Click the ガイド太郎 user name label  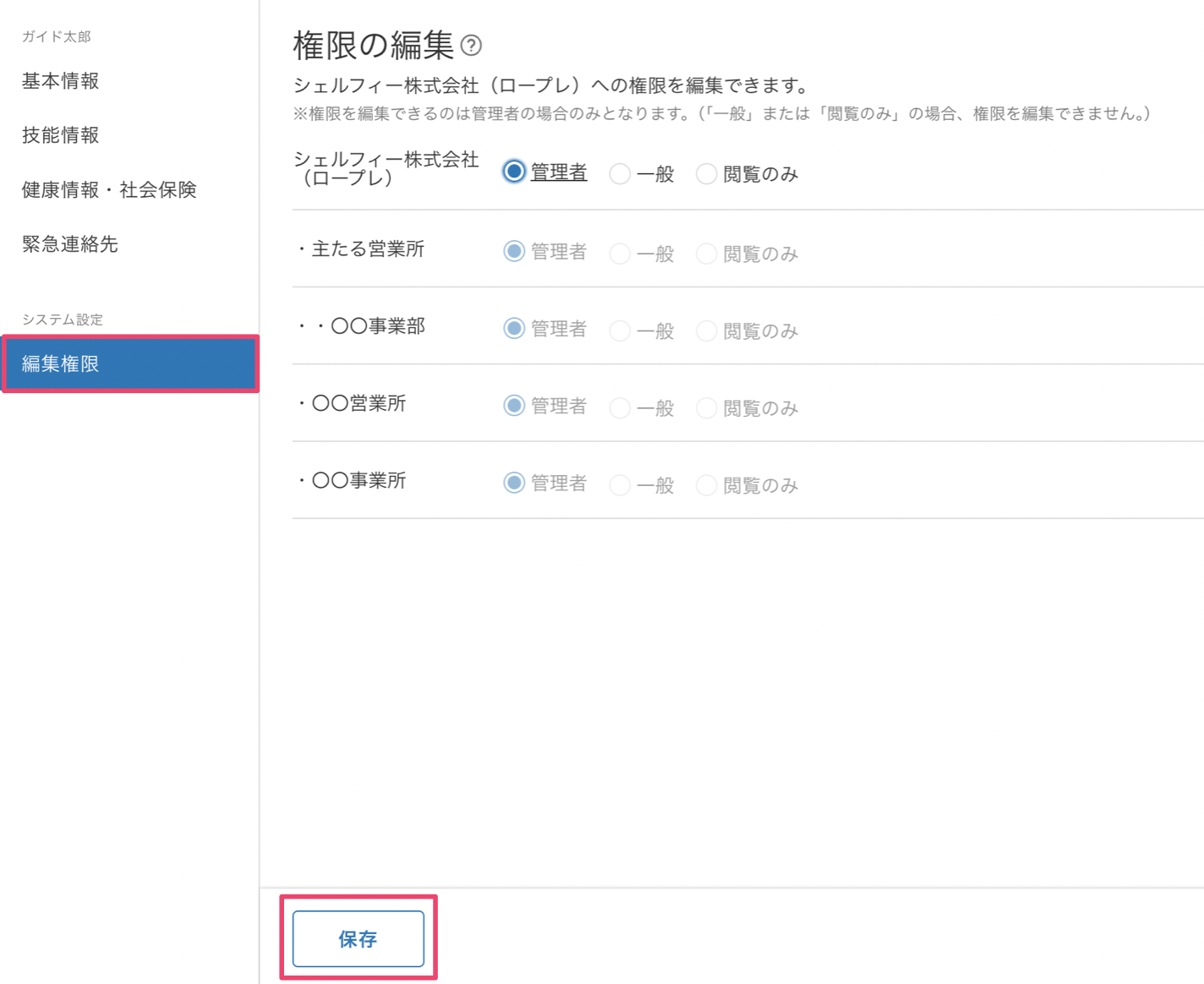point(57,36)
